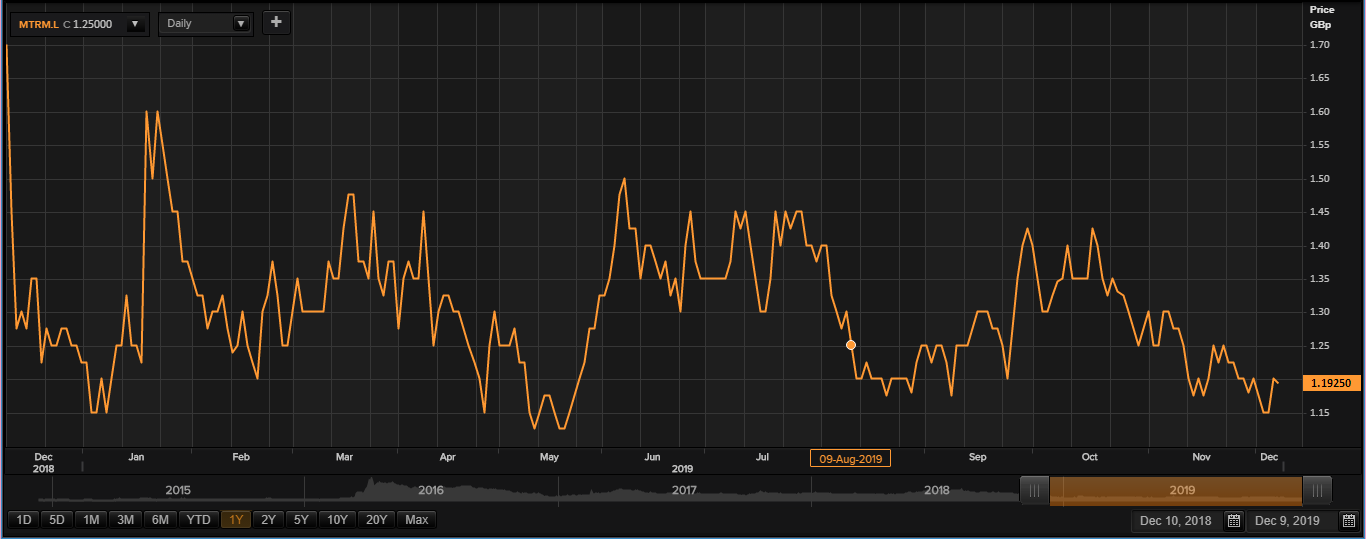Click the plus add-instrument button

coord(277,22)
